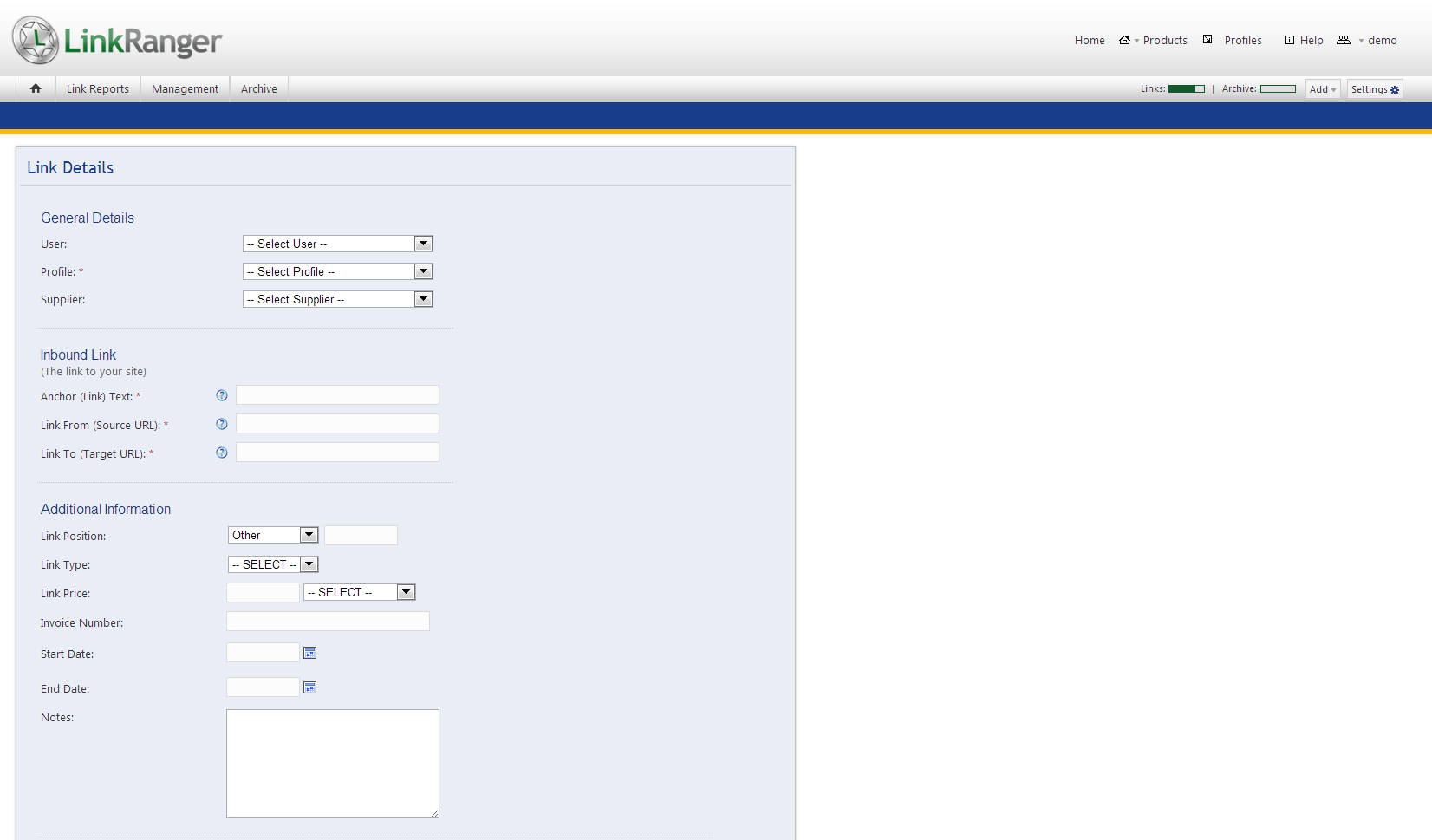The width and height of the screenshot is (1432, 840).
Task: Click the Link Price amount field
Action: point(263,592)
